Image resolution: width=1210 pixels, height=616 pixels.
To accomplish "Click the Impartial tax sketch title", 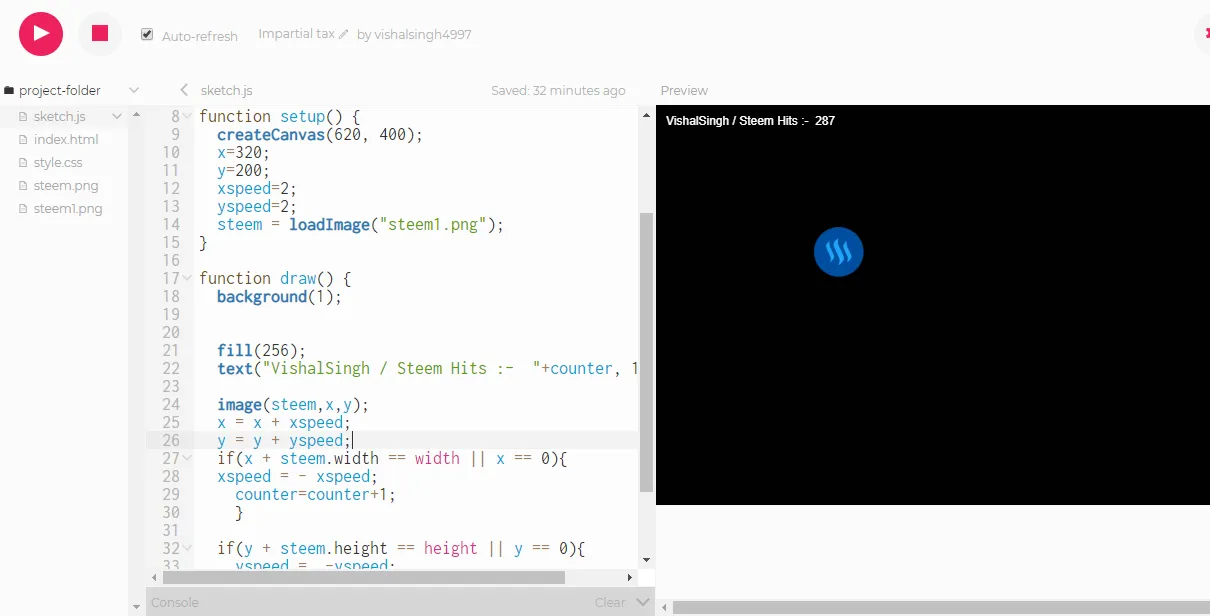I will [x=296, y=34].
